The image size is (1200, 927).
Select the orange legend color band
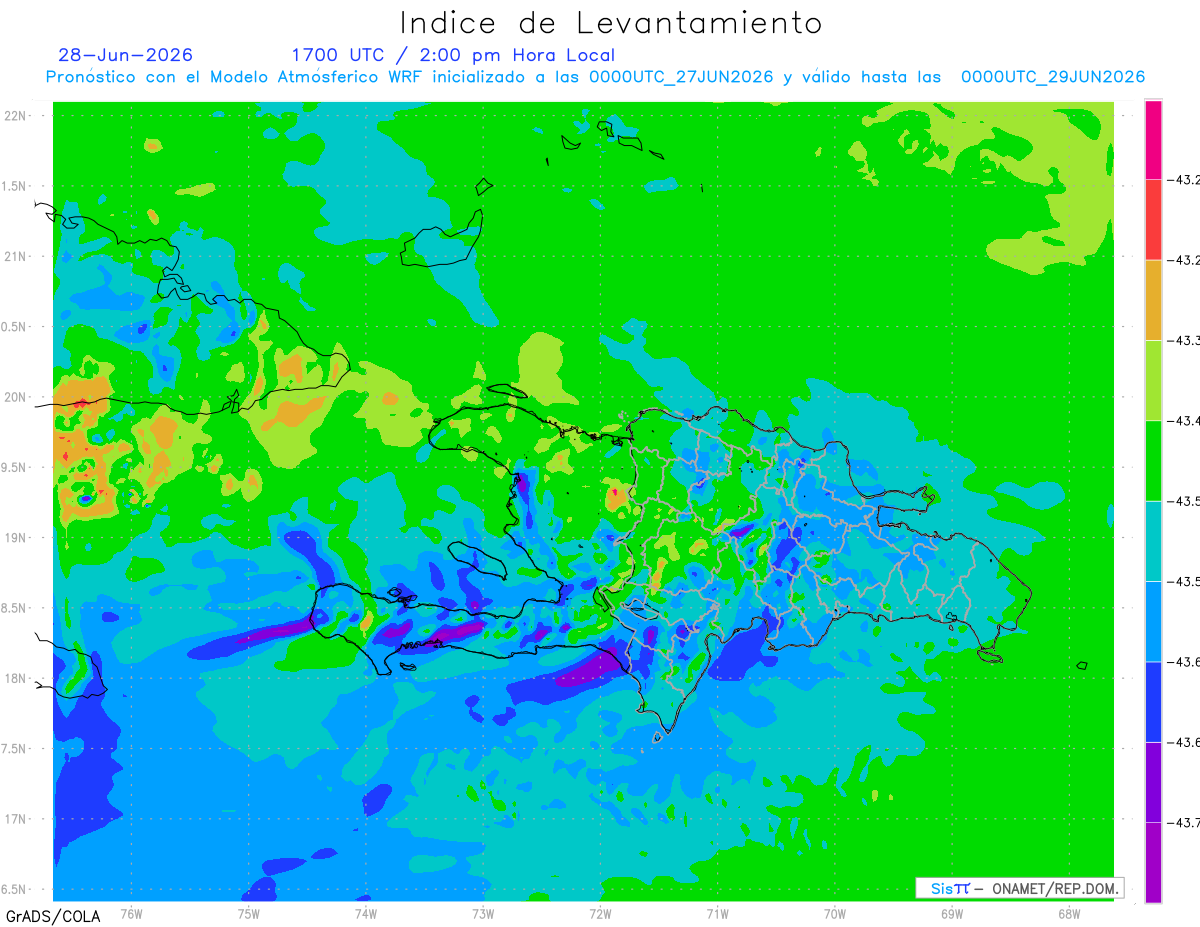[x=1153, y=300]
